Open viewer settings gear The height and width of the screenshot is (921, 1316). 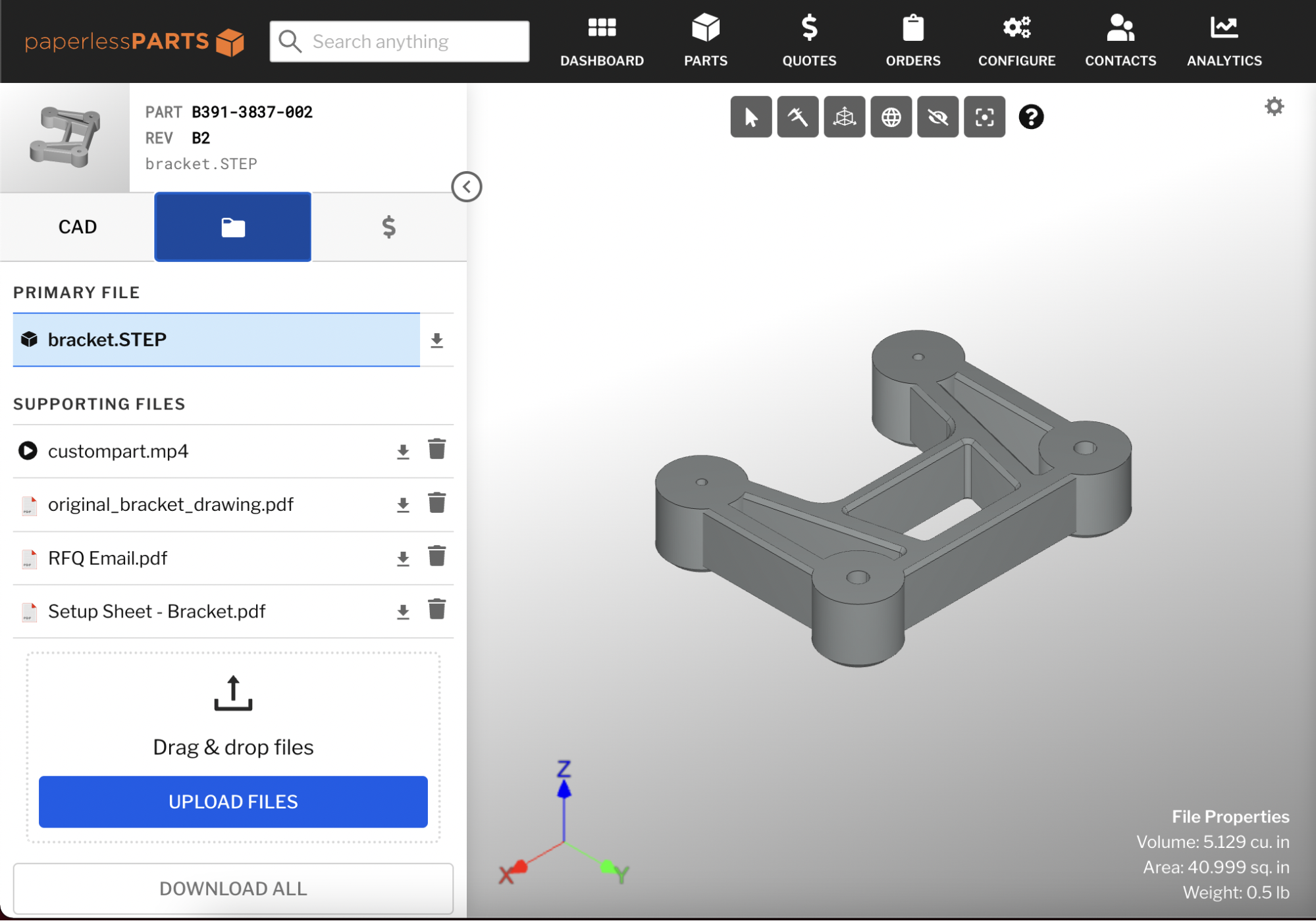1274,107
